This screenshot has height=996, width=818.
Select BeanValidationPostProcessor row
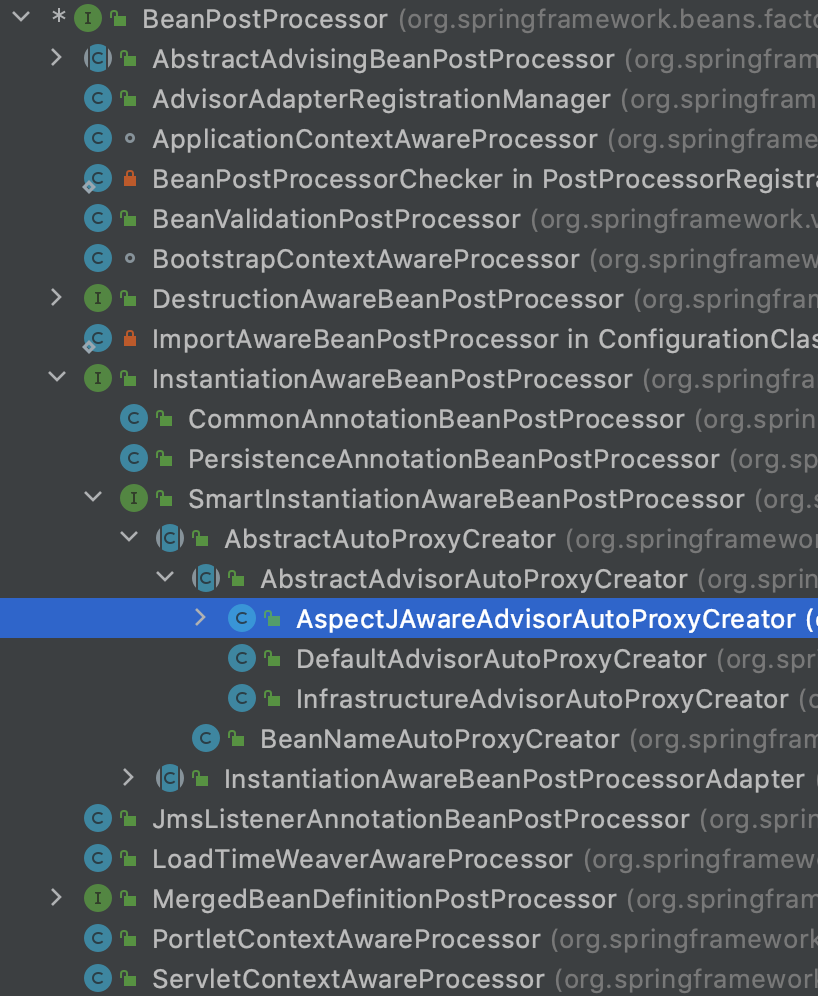point(409,219)
